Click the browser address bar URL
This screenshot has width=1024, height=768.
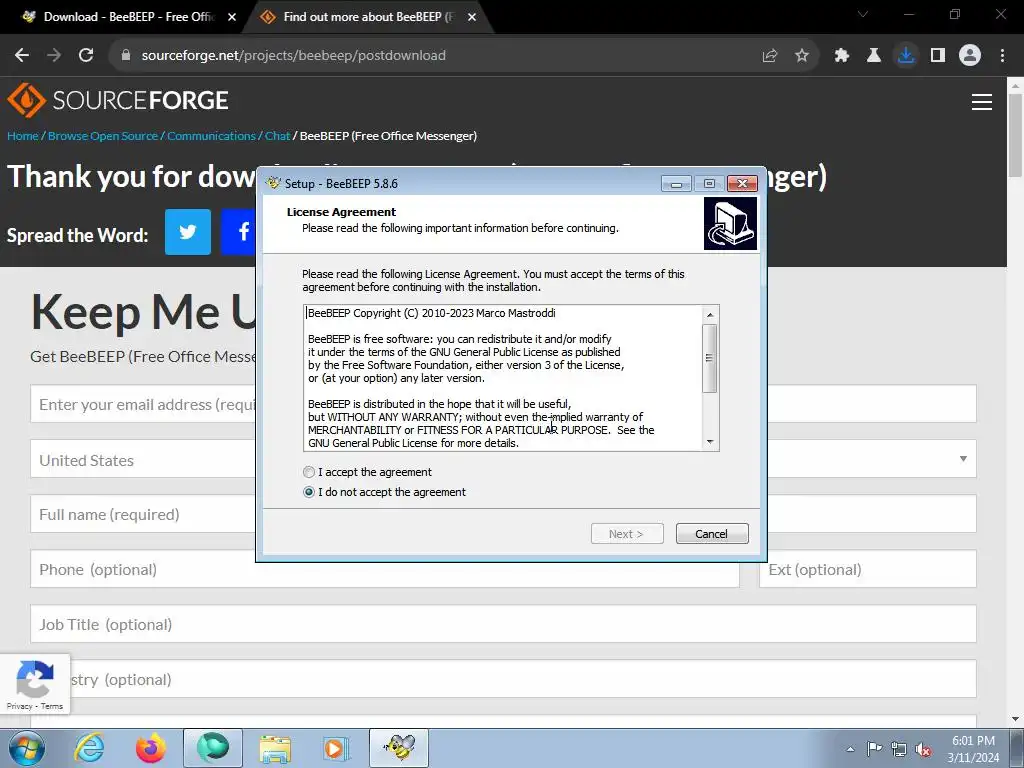(293, 56)
